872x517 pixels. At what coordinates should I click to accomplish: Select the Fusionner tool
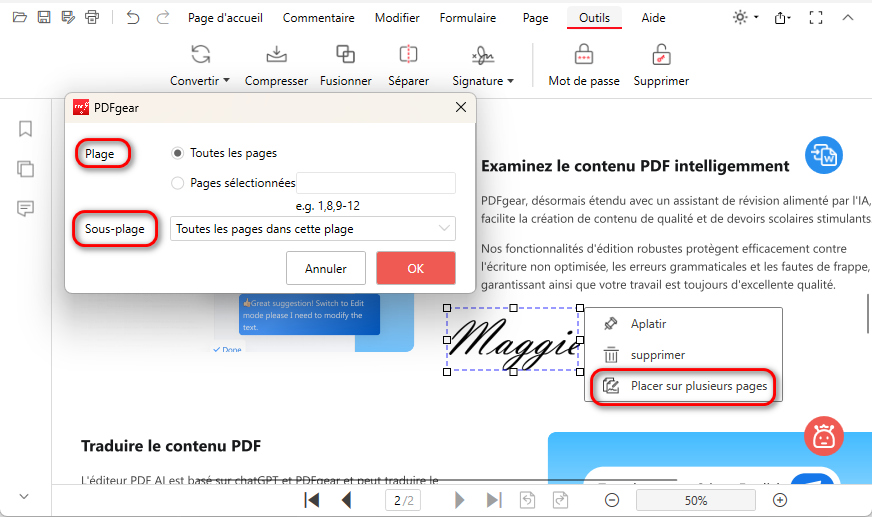pyautogui.click(x=345, y=65)
